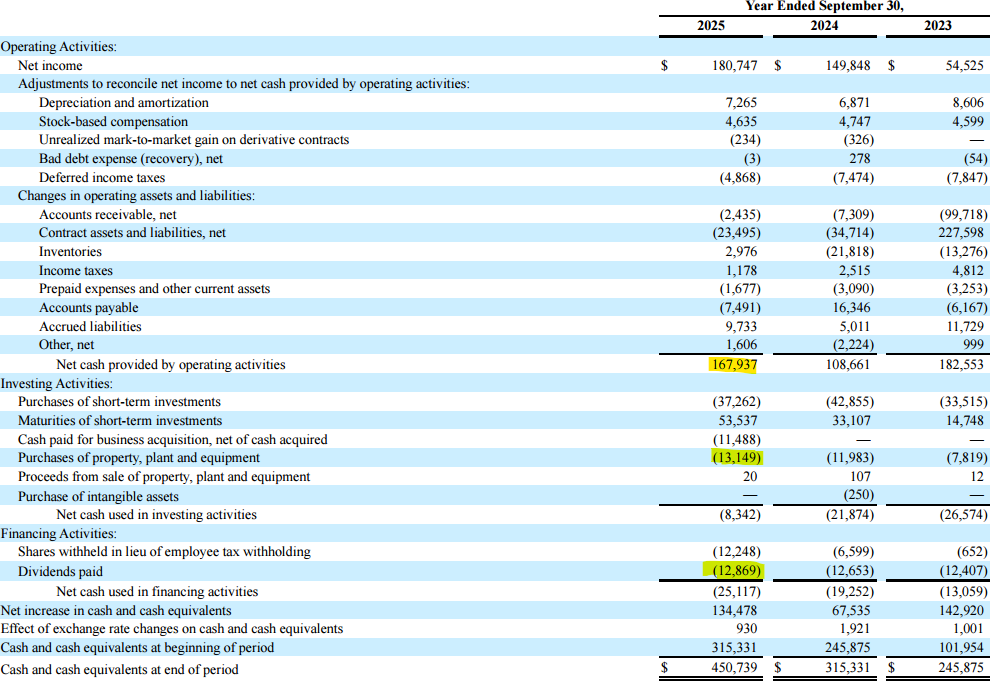This screenshot has height=691, width=996.
Task: Select the 180,747 net income value
Action: click(736, 65)
